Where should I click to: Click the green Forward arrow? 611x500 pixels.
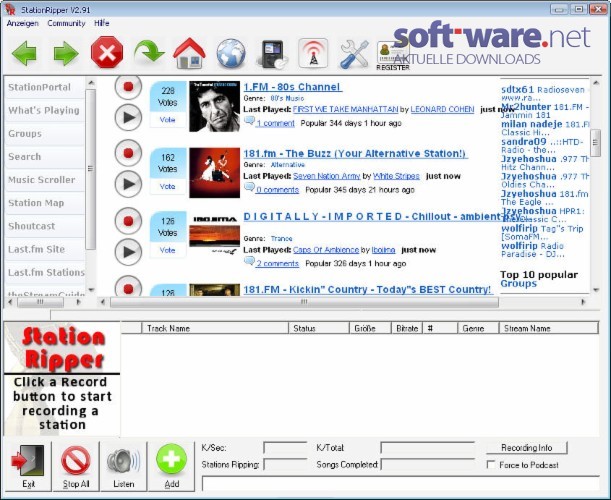click(x=66, y=53)
